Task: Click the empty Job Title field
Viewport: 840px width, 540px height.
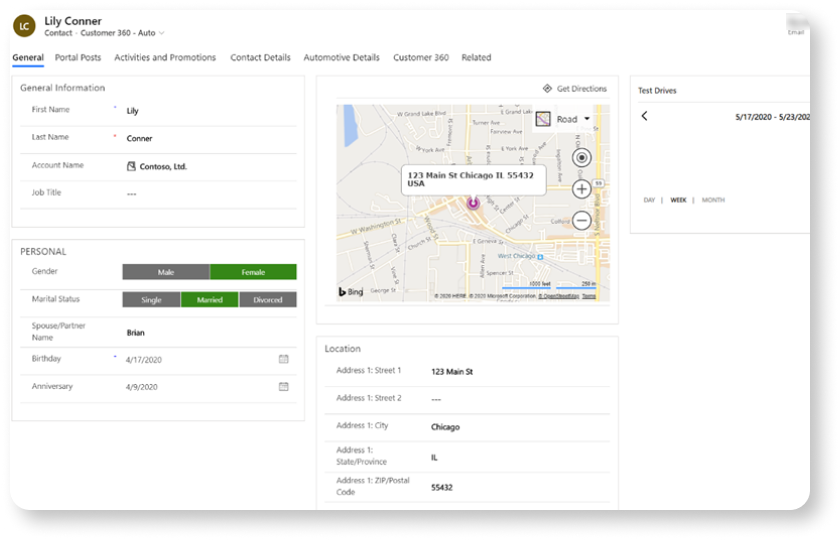Action: pyautogui.click(x=210, y=193)
